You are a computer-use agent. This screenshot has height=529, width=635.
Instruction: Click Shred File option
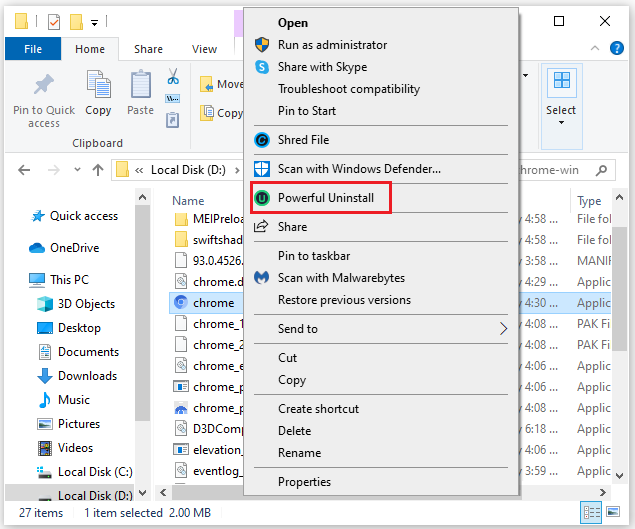point(303,140)
